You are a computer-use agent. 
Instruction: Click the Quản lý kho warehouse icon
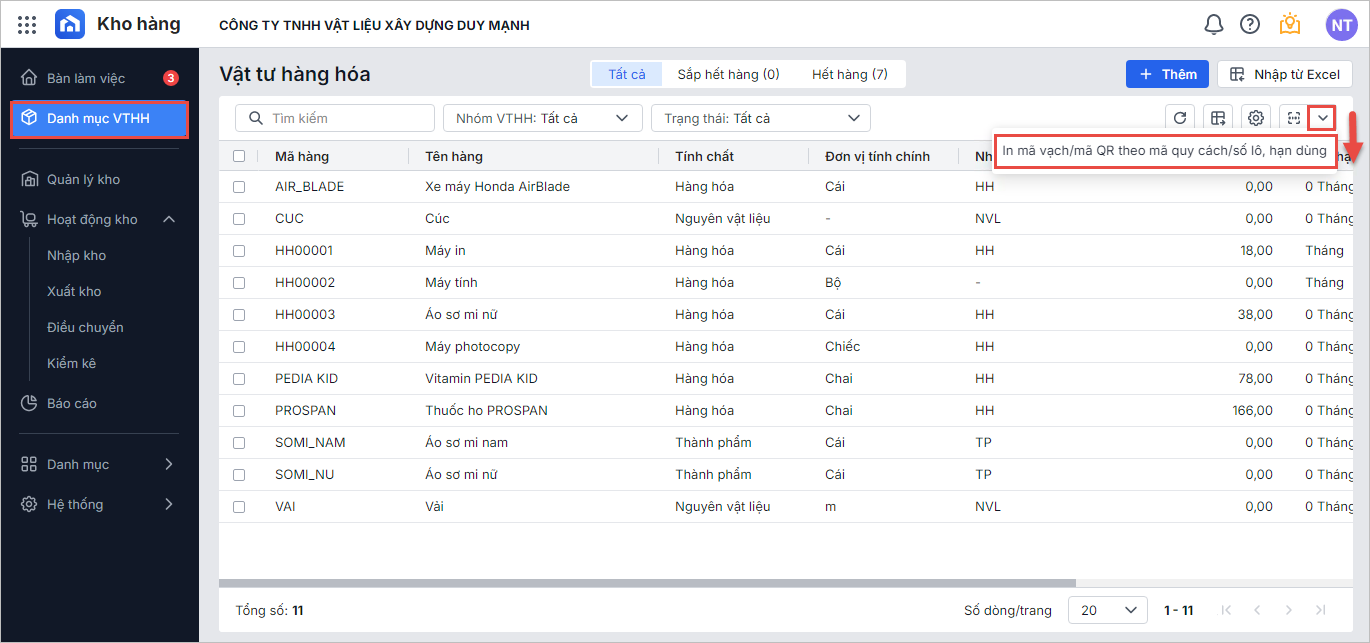(x=29, y=180)
